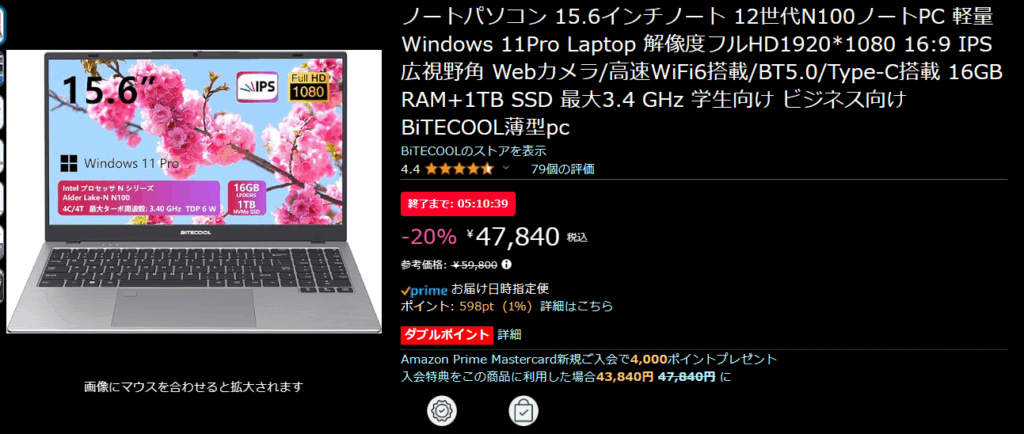Open the 79個の評価 reviews link

tap(563, 170)
